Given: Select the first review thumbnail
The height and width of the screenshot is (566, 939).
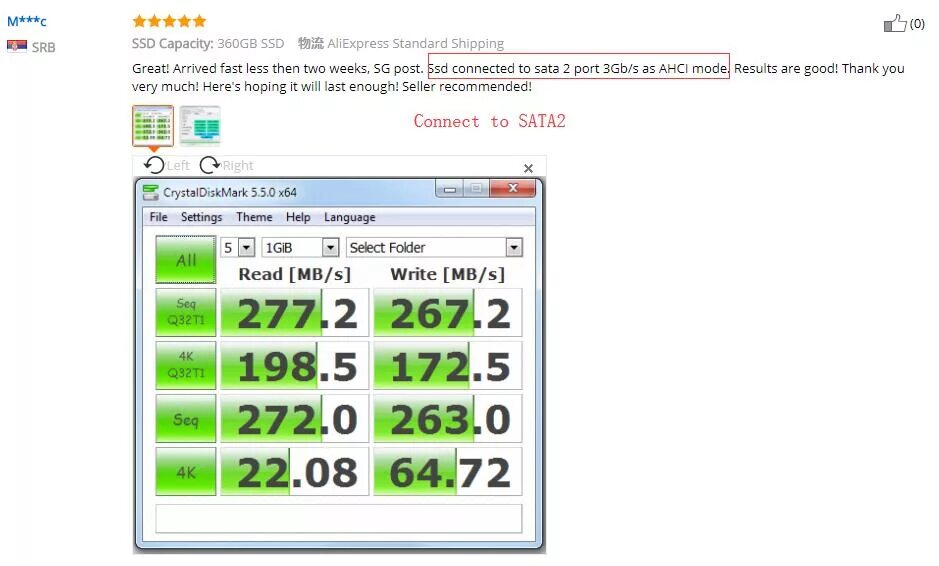Looking at the screenshot, I should click(153, 126).
